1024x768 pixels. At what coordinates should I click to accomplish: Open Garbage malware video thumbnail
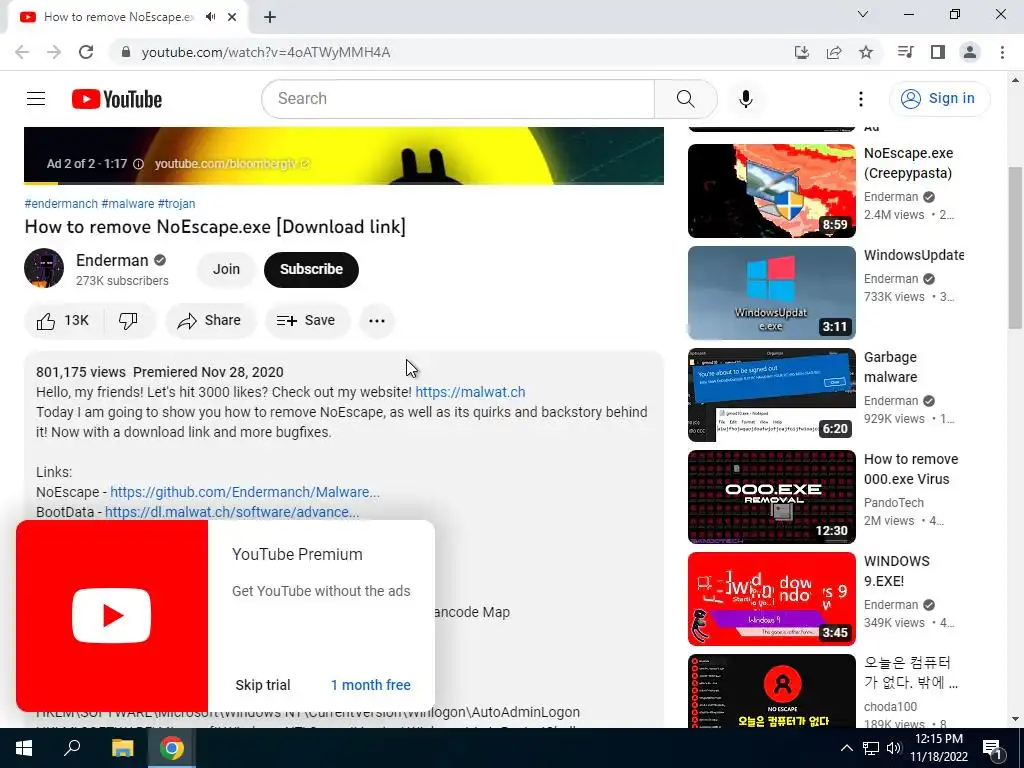(772, 394)
